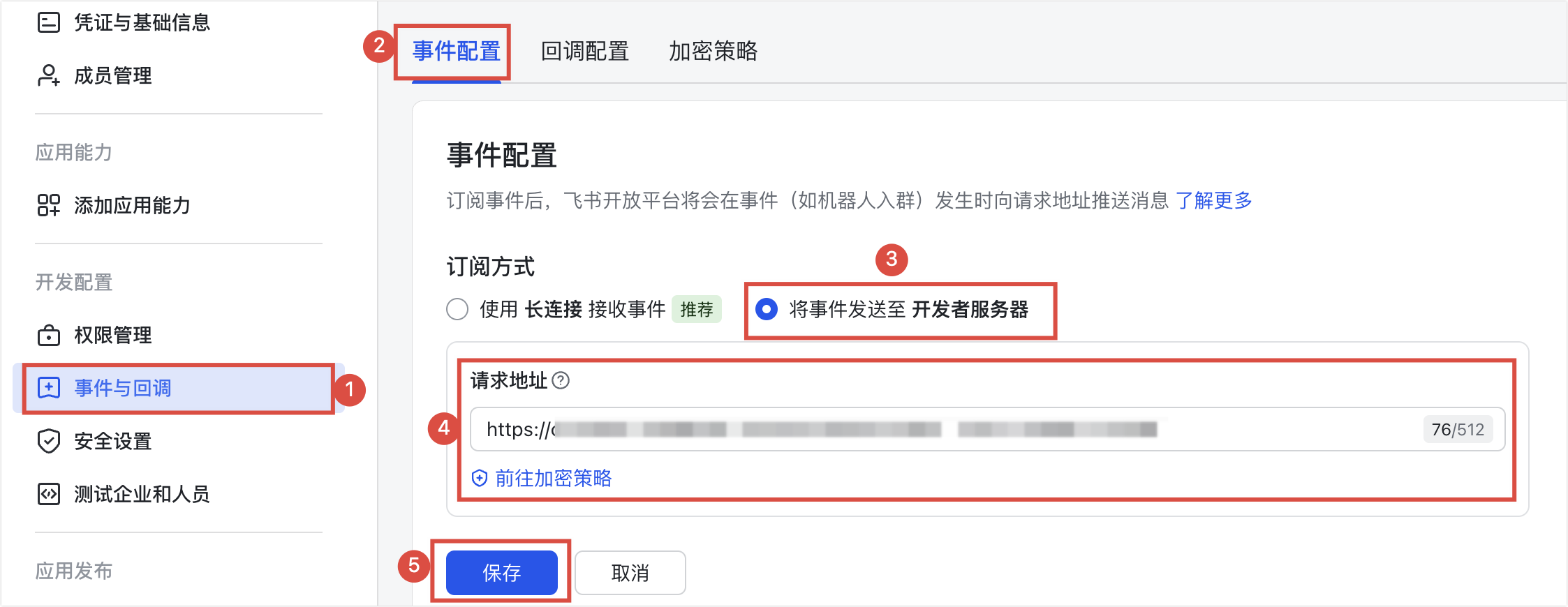
Task: Click the 取消 button
Action: [630, 573]
